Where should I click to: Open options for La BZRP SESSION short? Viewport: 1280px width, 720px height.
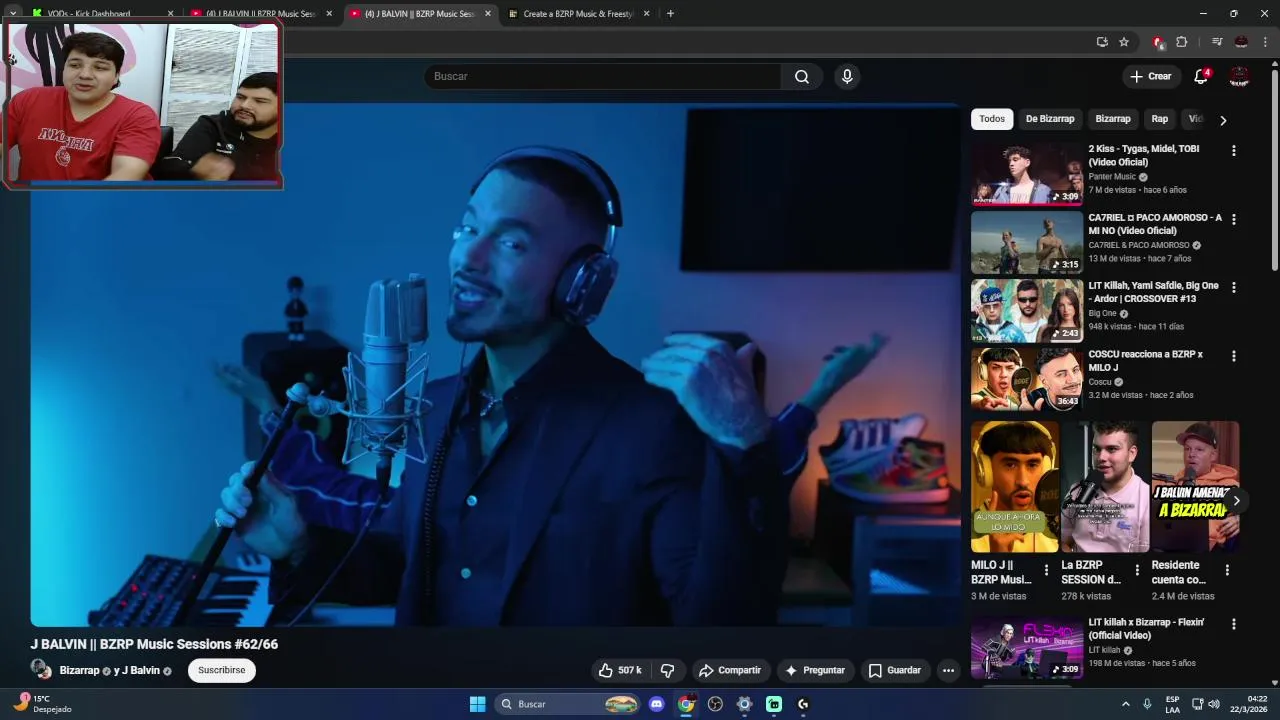1137,570
